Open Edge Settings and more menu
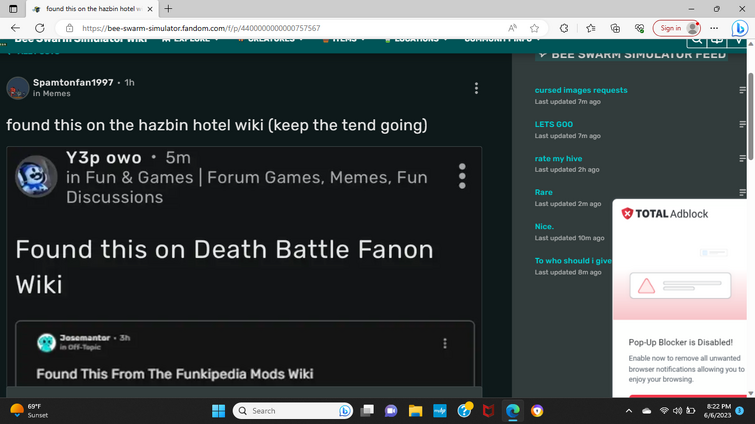Image resolution: width=755 pixels, height=424 pixels. [x=714, y=28]
